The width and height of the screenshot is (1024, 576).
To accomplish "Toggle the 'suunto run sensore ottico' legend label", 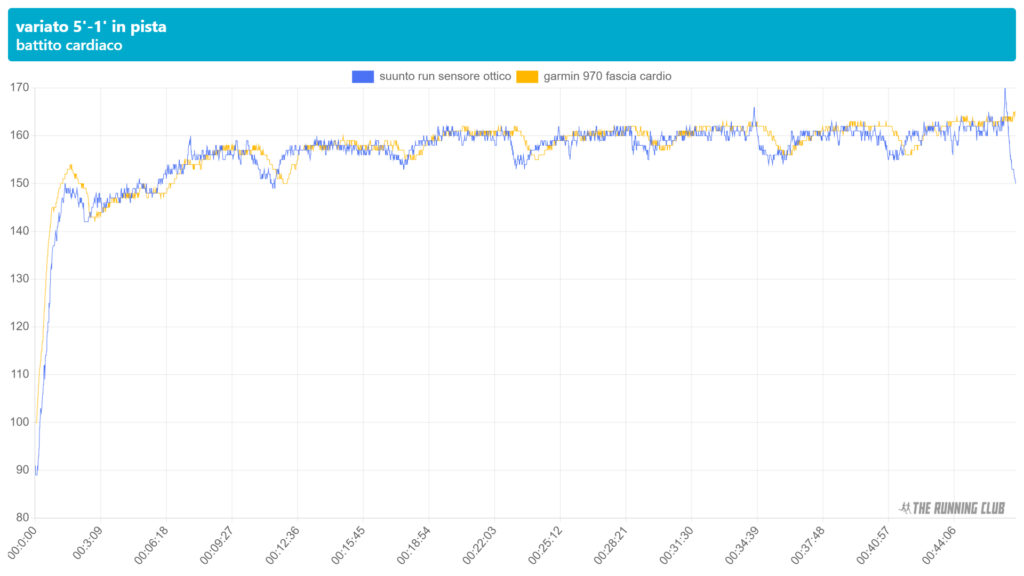I will [x=444, y=76].
